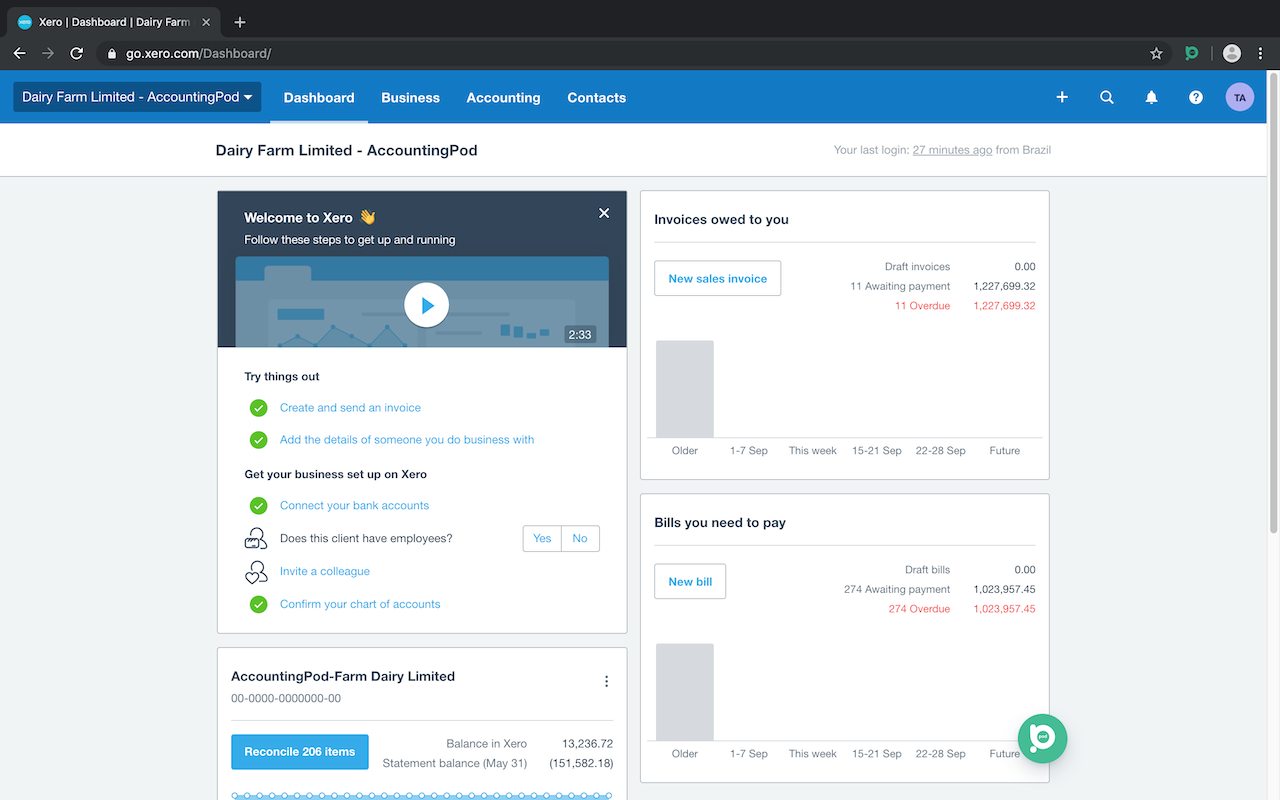Click the invite colleague people icon
Screen dimensions: 1280x800
[257, 572]
